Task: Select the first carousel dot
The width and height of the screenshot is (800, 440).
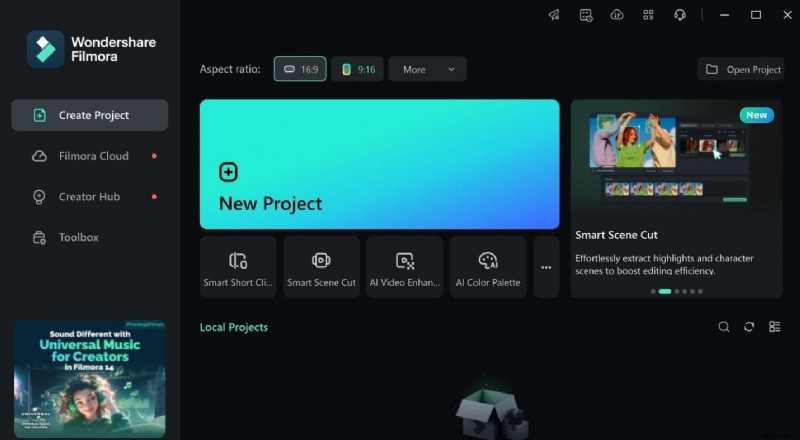Action: coord(653,291)
